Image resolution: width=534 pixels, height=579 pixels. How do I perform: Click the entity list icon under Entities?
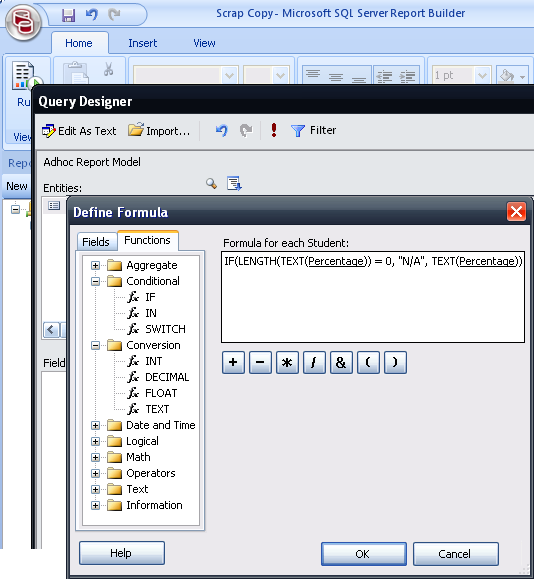click(54, 205)
